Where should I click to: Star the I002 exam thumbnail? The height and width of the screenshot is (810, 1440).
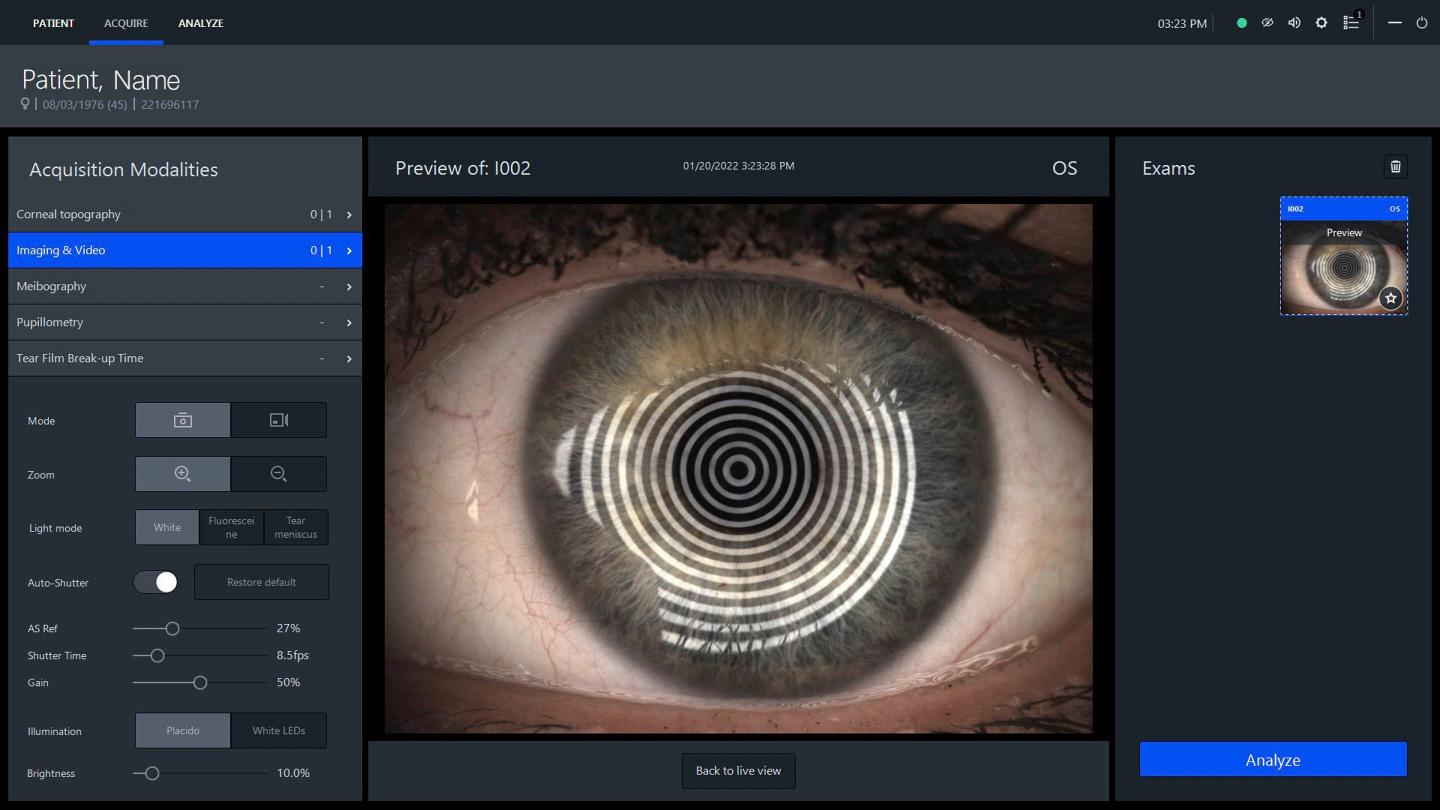[1390, 297]
